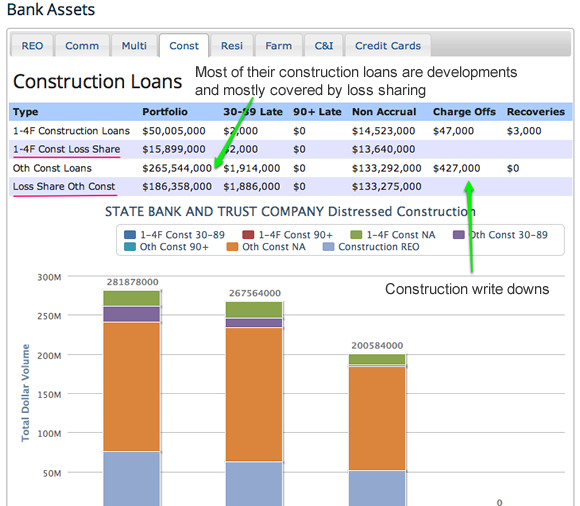The width and height of the screenshot is (580, 506).
Task: Toggle 1-4F Const NA legend swatch
Action: point(356,235)
